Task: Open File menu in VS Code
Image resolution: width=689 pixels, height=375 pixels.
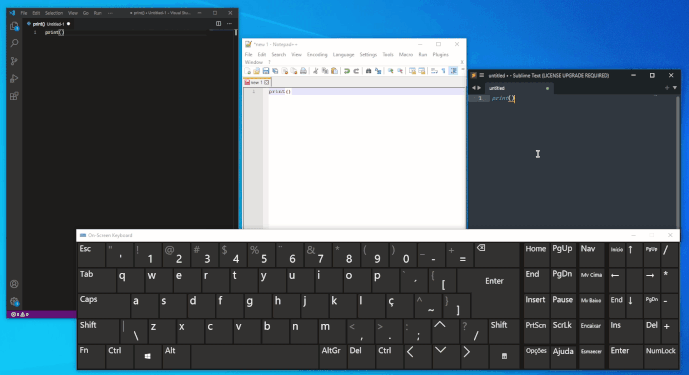Action: tap(24, 13)
